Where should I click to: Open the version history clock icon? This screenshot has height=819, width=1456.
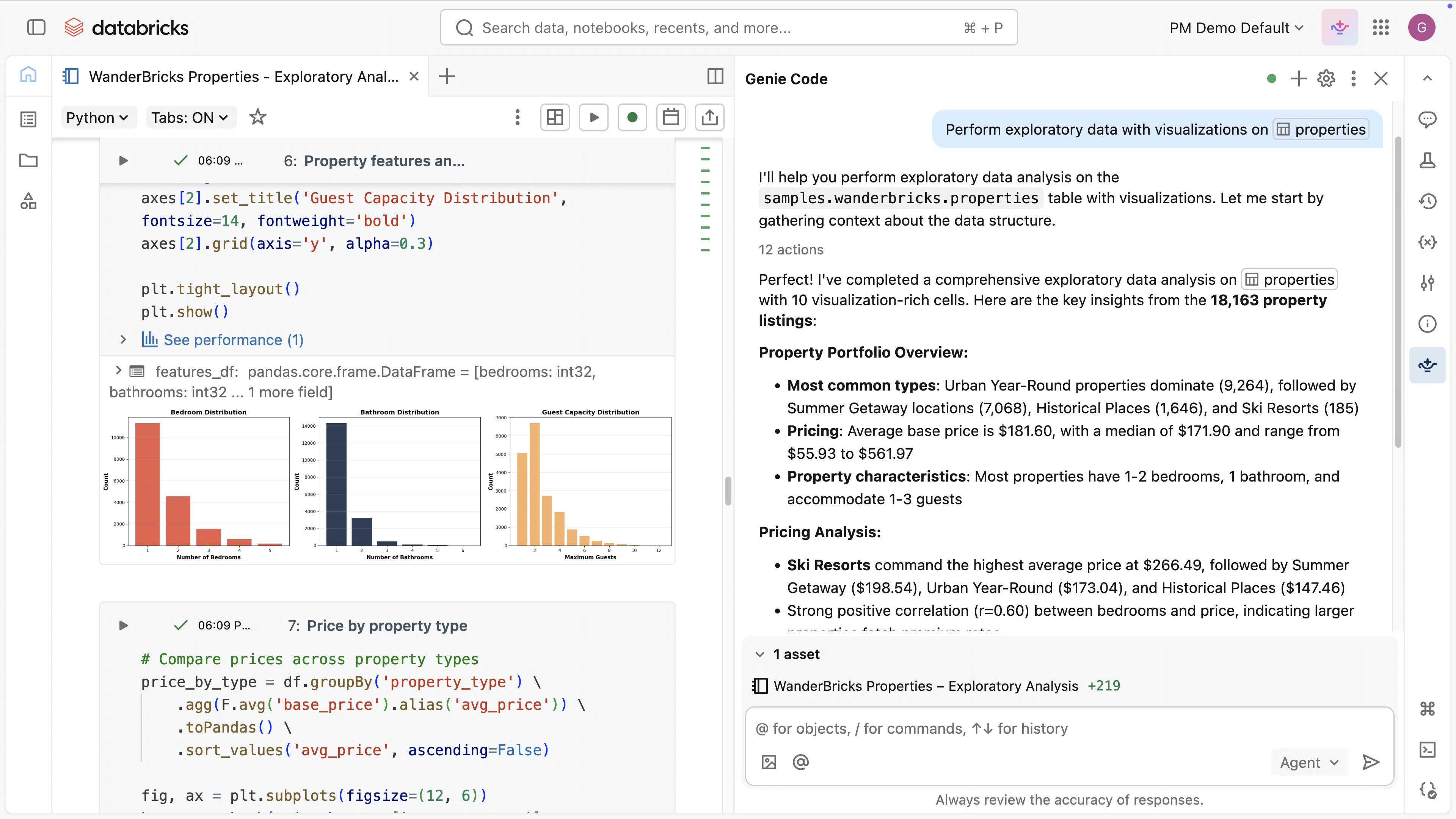click(x=1427, y=201)
